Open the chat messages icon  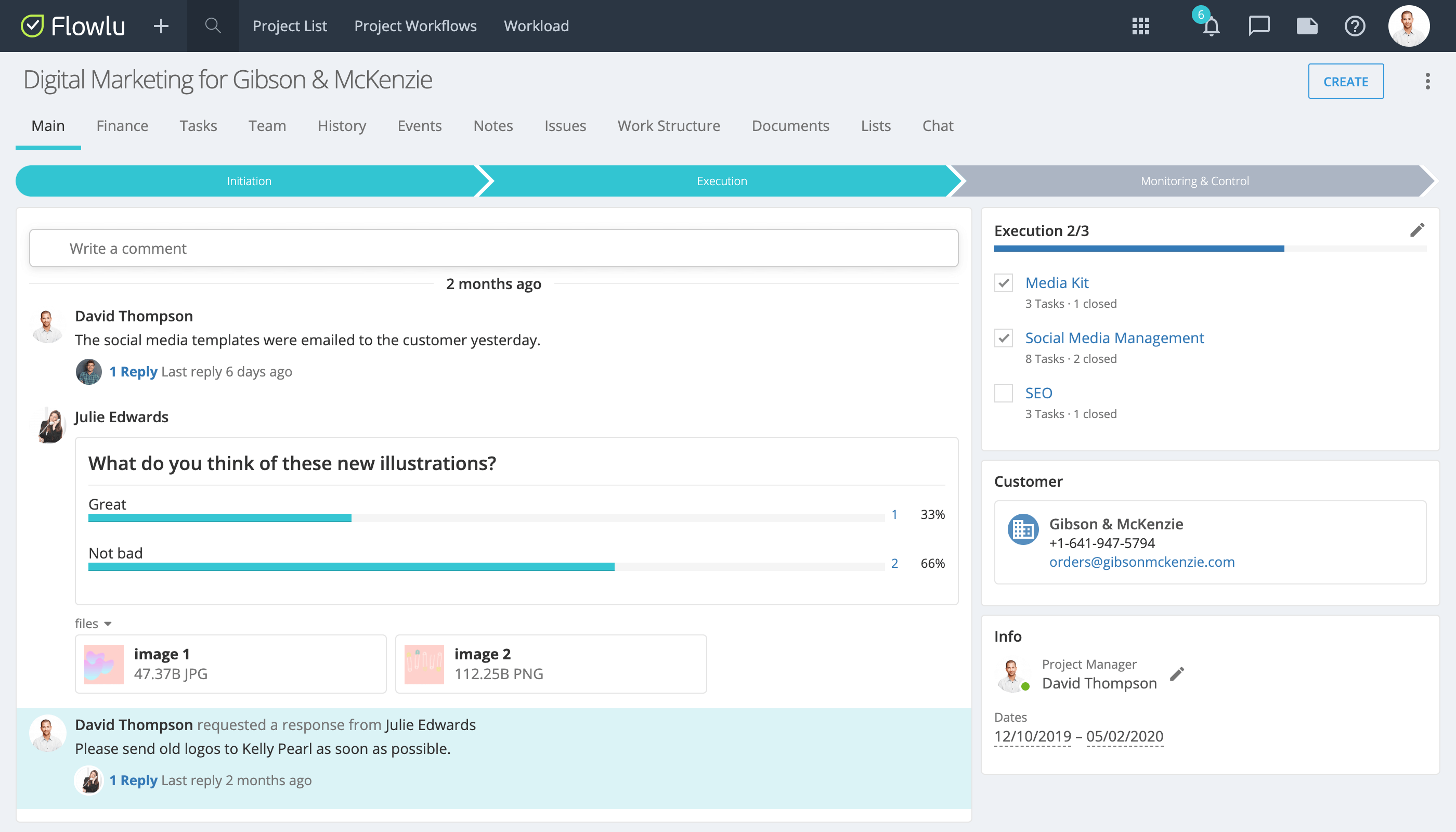[x=1259, y=27]
